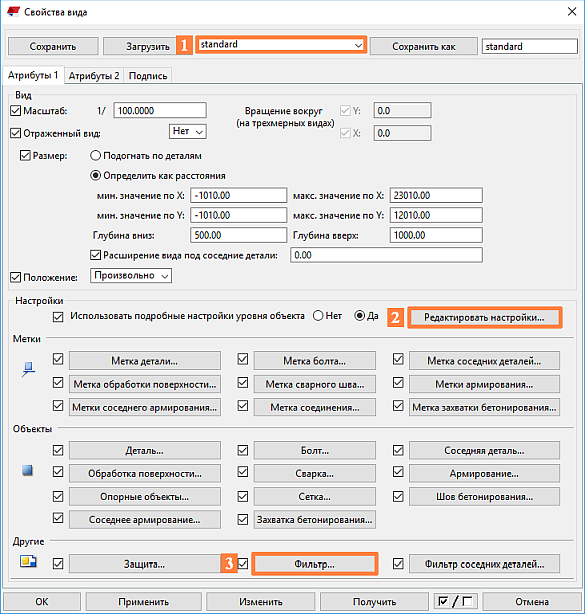Open Болт object settings

[315, 450]
